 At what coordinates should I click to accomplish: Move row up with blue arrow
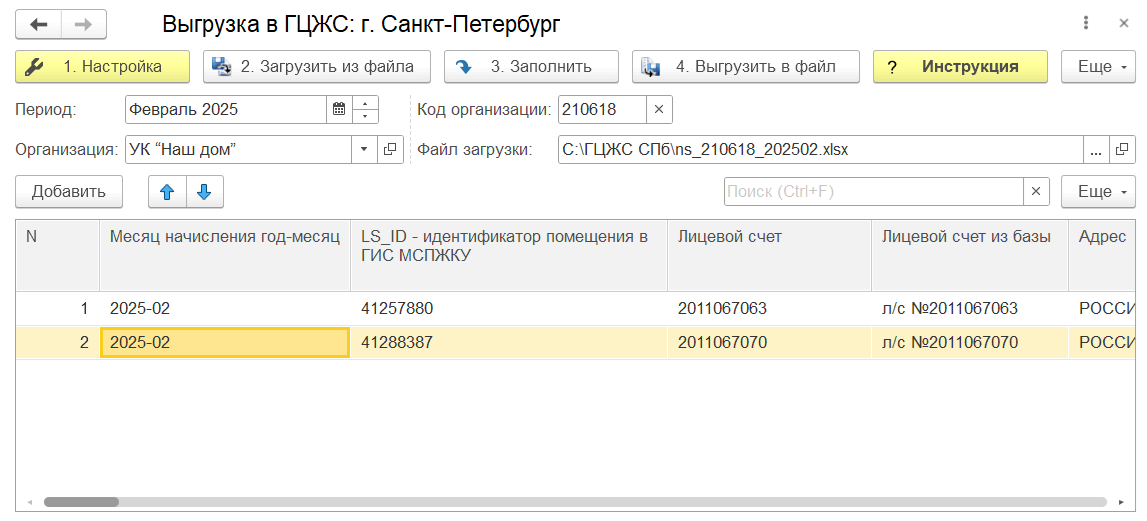click(x=167, y=192)
